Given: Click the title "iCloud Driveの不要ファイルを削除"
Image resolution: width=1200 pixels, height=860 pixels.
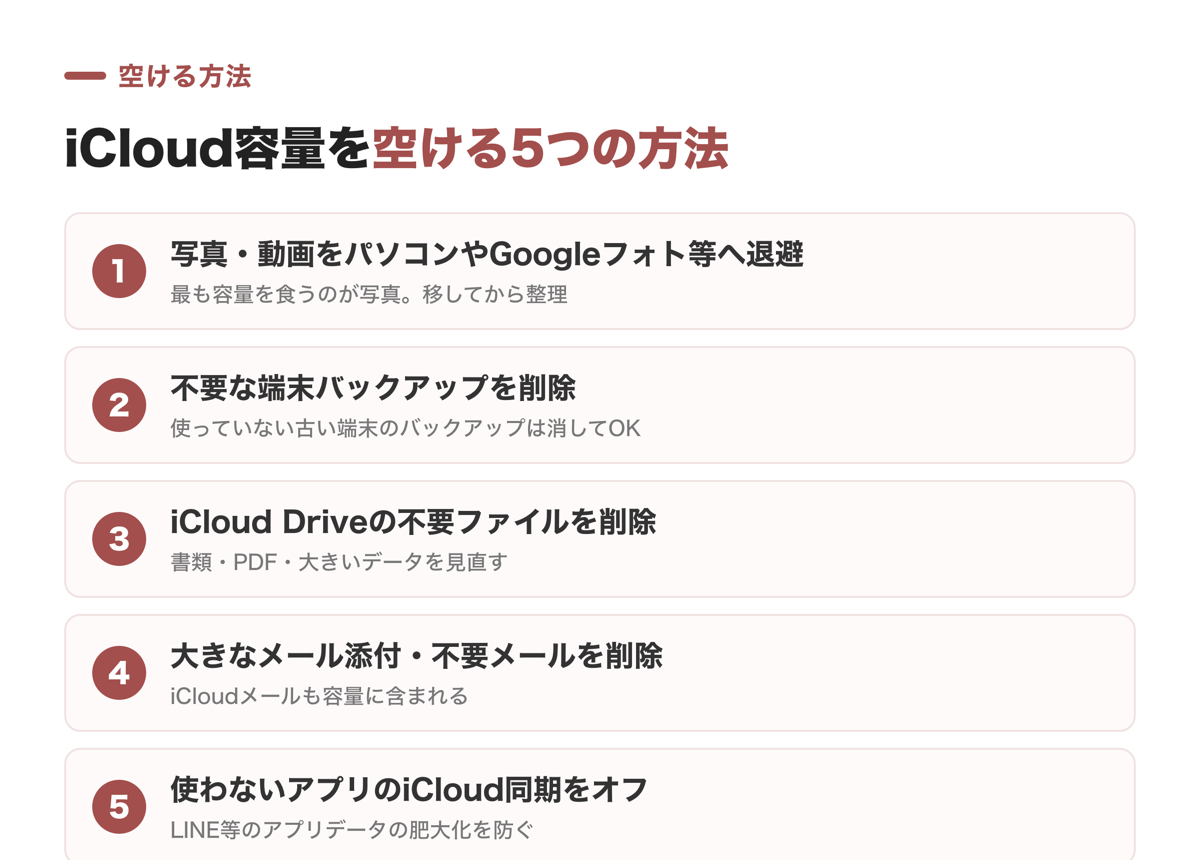Looking at the screenshot, I should 413,522.
